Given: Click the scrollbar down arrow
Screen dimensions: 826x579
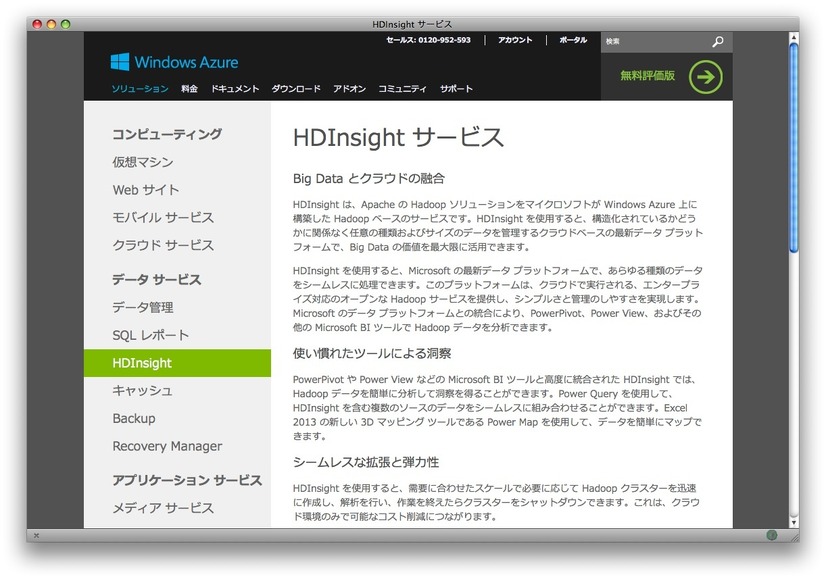Looking at the screenshot, I should 793,523.
